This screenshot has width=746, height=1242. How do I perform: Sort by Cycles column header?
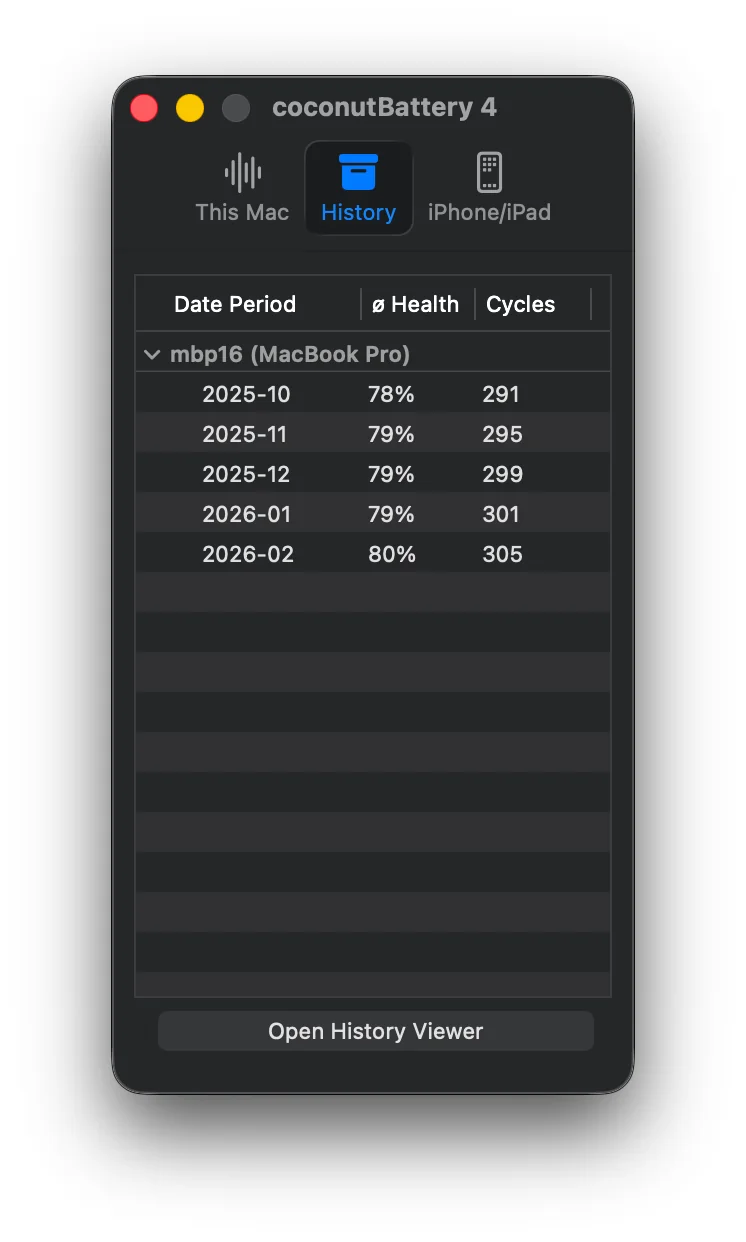[520, 304]
